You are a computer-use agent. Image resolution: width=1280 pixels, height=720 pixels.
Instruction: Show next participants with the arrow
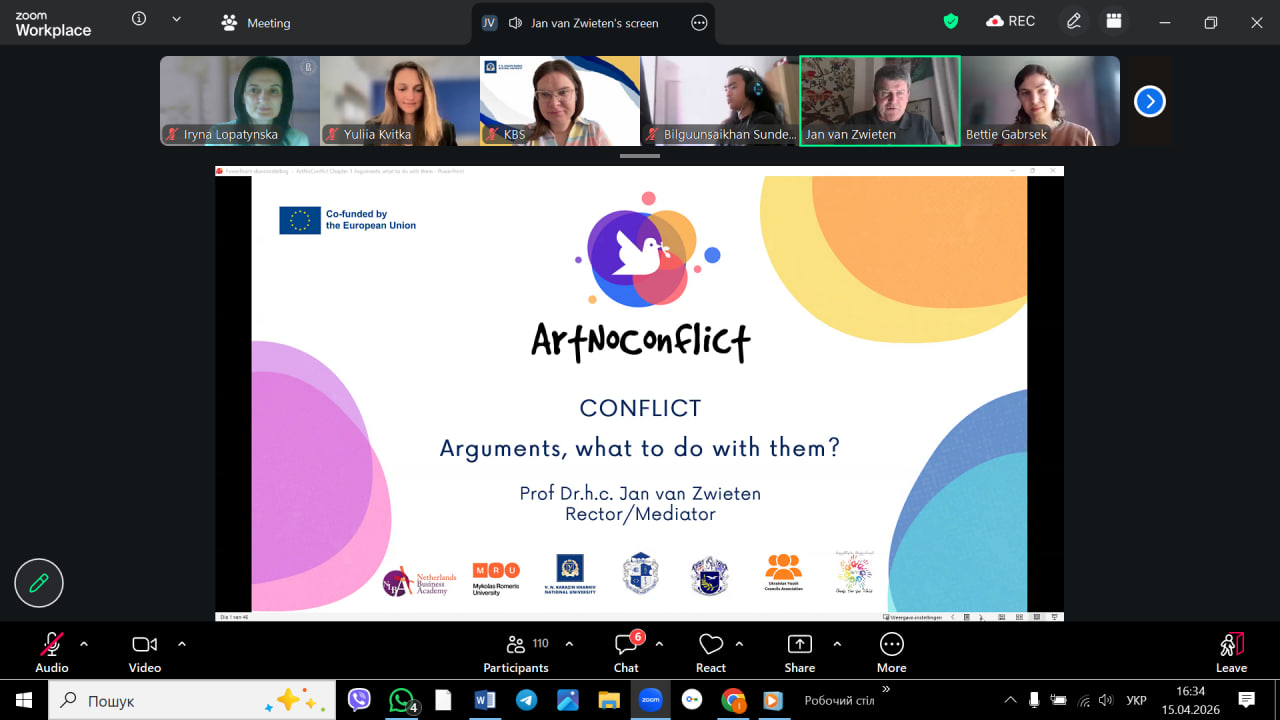(x=1149, y=101)
